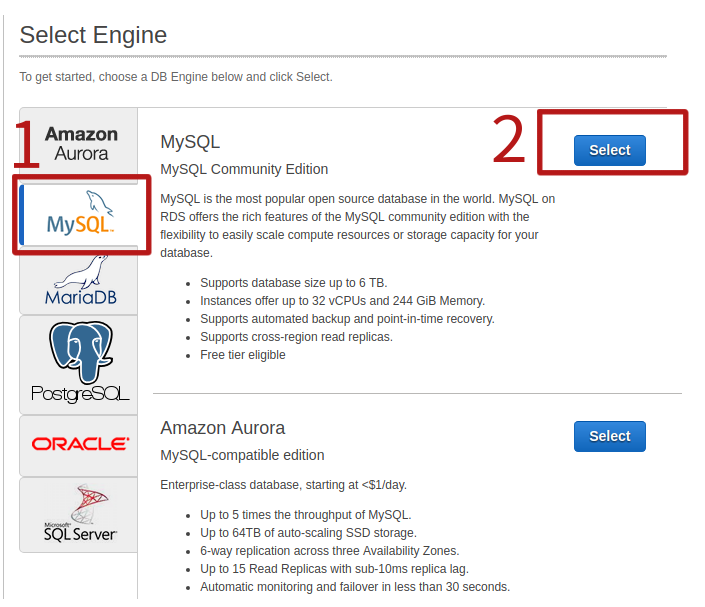705x607 pixels.
Task: Select the Microsoft SQL Server logo
Action: pyautogui.click(x=80, y=513)
